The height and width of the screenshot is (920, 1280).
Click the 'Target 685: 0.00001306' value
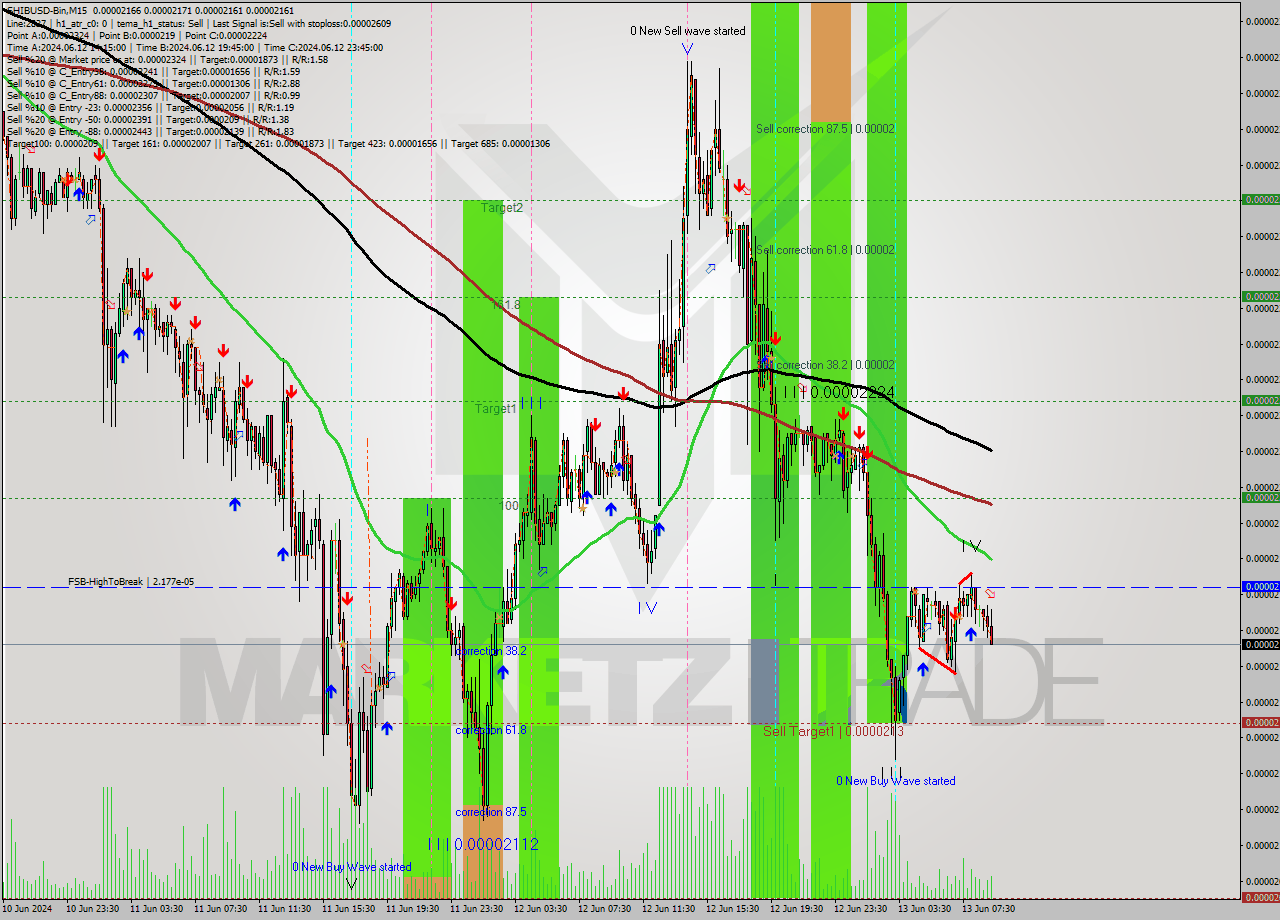click(500, 143)
